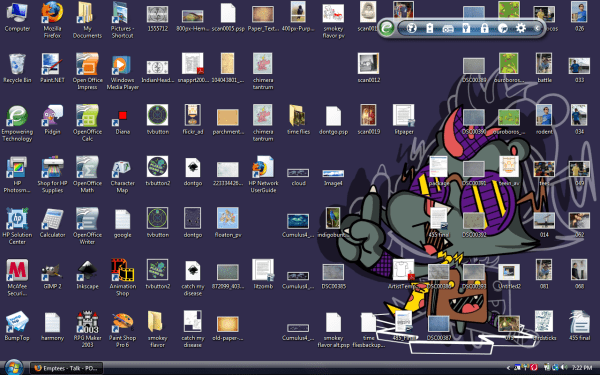The image size is (600, 375).
Task: Open the time flies folder
Action: pyautogui.click(x=298, y=120)
